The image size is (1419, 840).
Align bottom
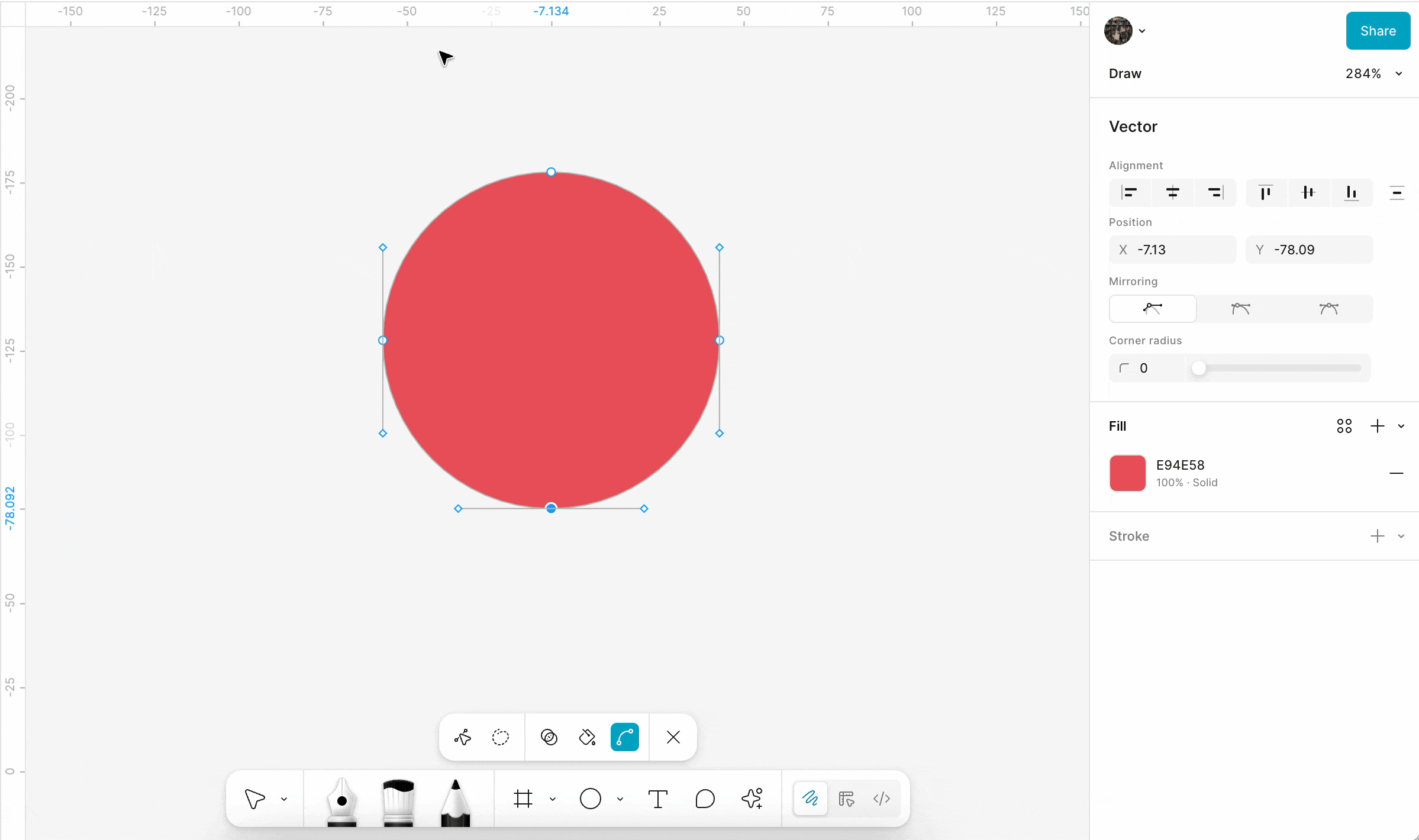coord(1352,193)
